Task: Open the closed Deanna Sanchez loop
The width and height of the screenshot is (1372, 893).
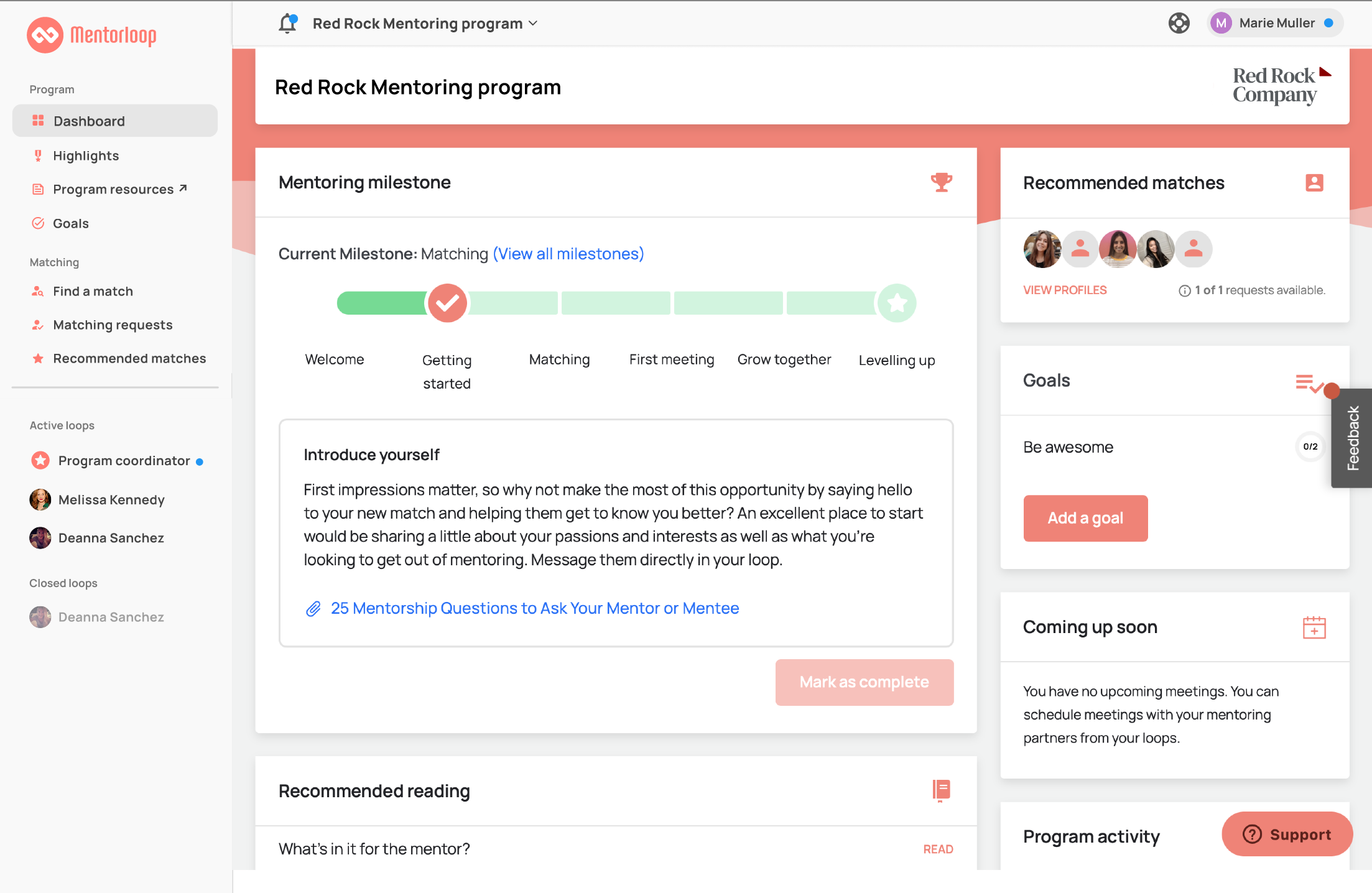Action: (x=97, y=617)
